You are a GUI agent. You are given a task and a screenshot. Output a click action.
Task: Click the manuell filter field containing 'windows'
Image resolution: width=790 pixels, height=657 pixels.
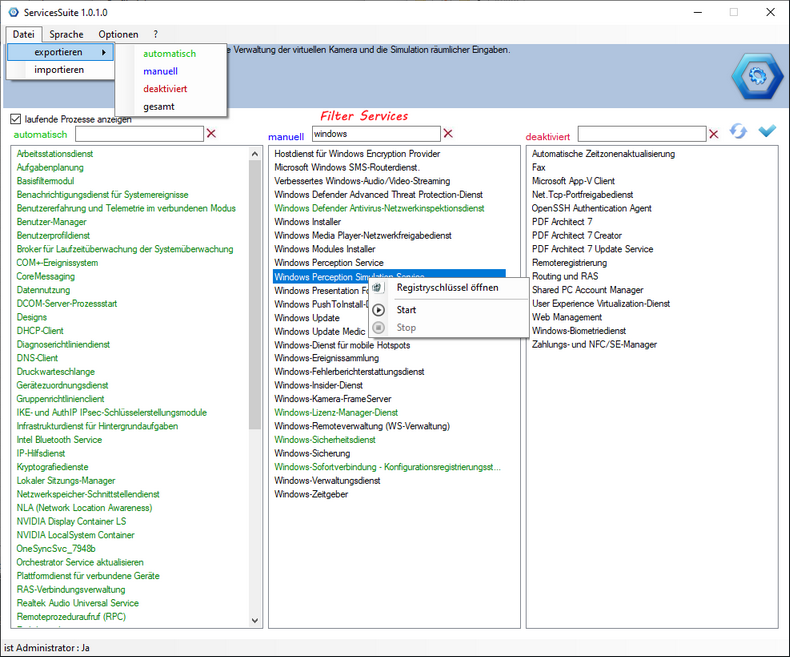point(376,134)
